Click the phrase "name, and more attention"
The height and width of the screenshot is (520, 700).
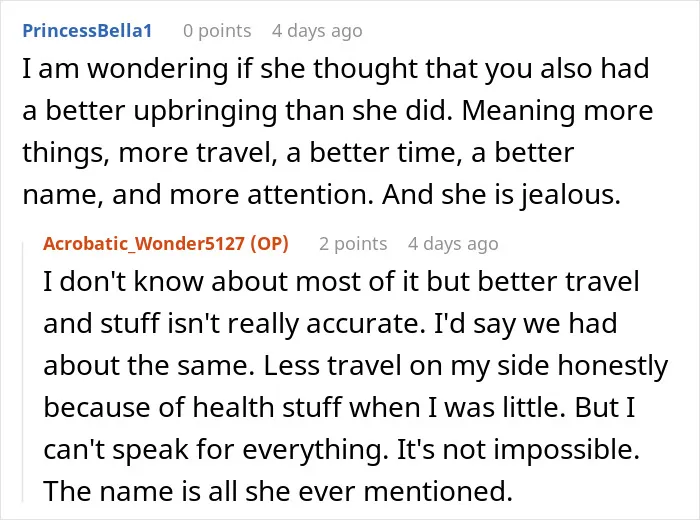198,195
